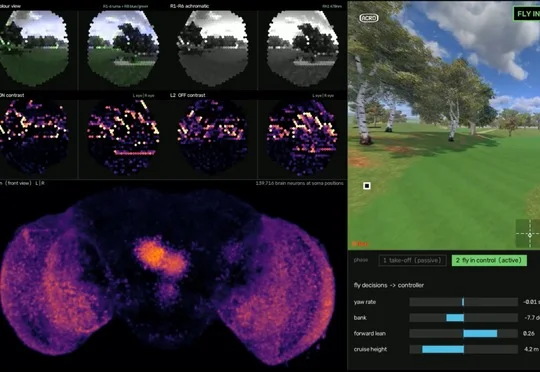
Task: Click the 'forward lean' label
Action: click(x=370, y=333)
